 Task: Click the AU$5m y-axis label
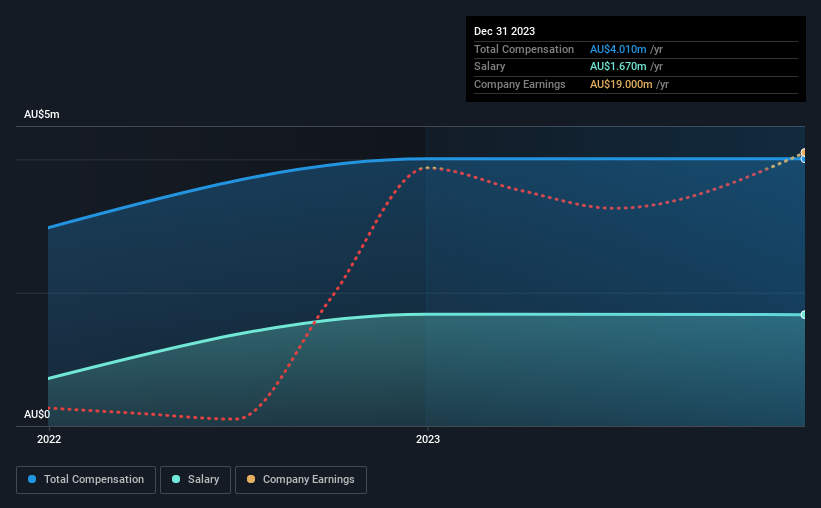41,114
